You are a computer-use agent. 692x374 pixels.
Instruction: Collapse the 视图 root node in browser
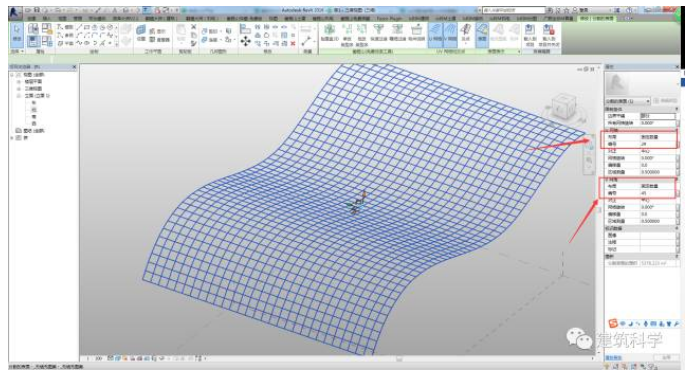(x=12, y=75)
